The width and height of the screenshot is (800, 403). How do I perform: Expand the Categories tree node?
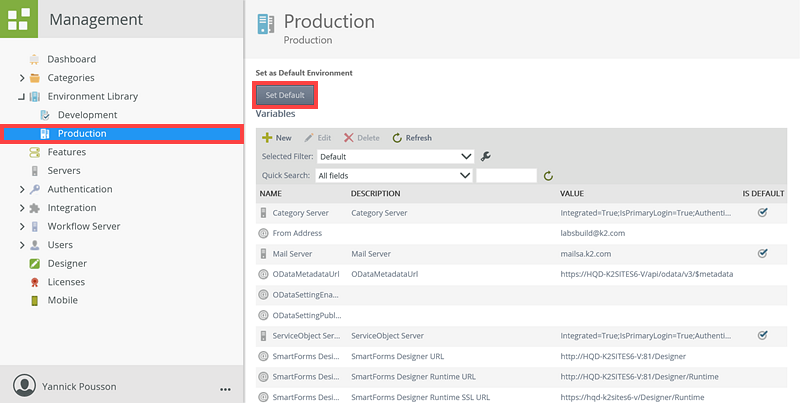(22, 78)
